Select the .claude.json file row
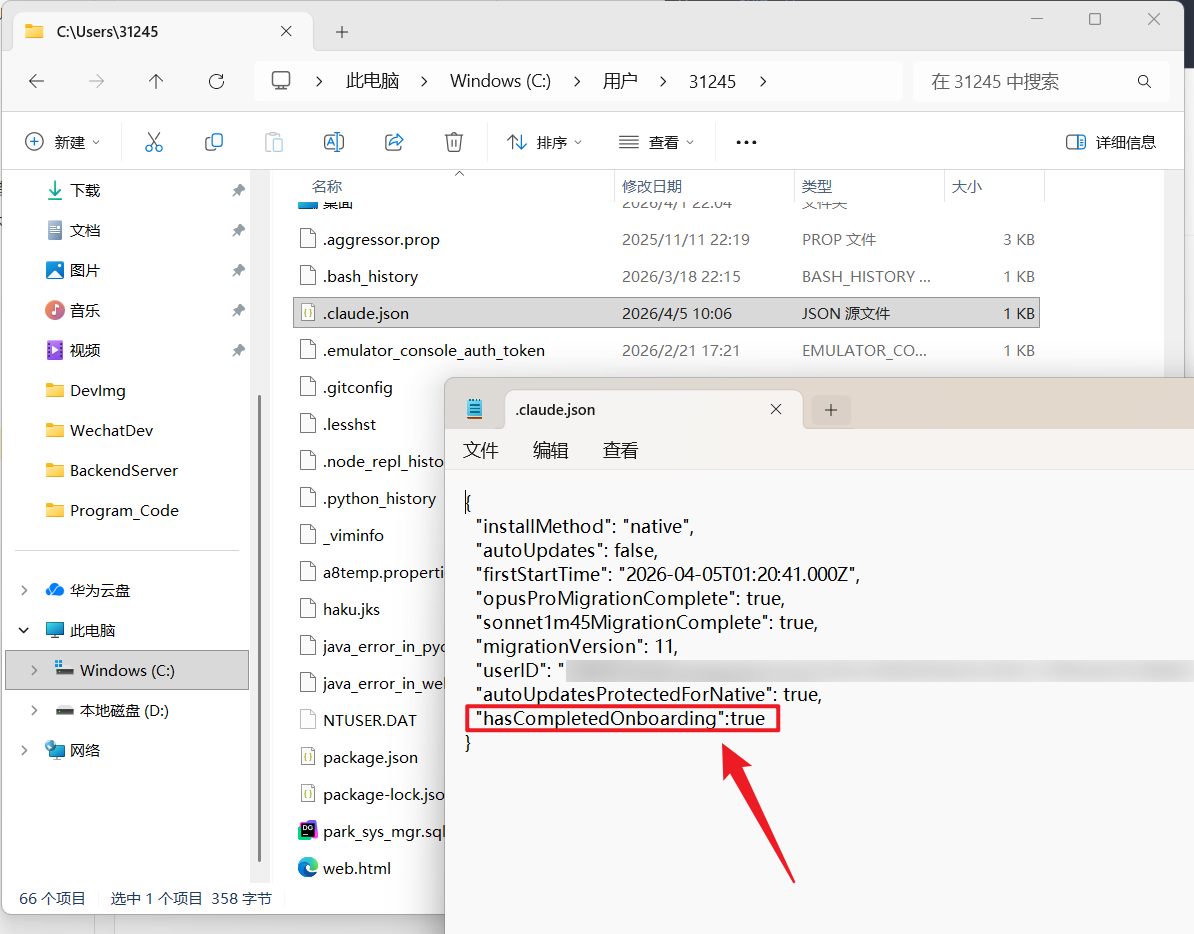 666,313
